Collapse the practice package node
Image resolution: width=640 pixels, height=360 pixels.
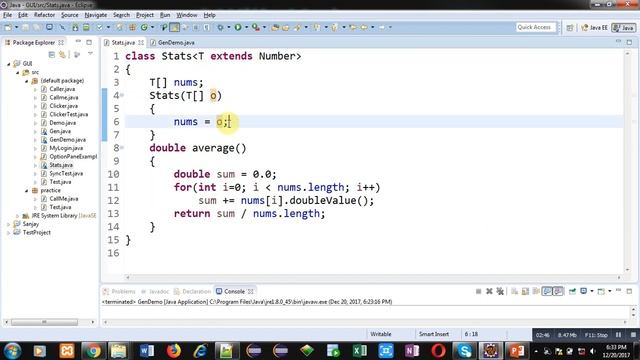(x=27, y=191)
